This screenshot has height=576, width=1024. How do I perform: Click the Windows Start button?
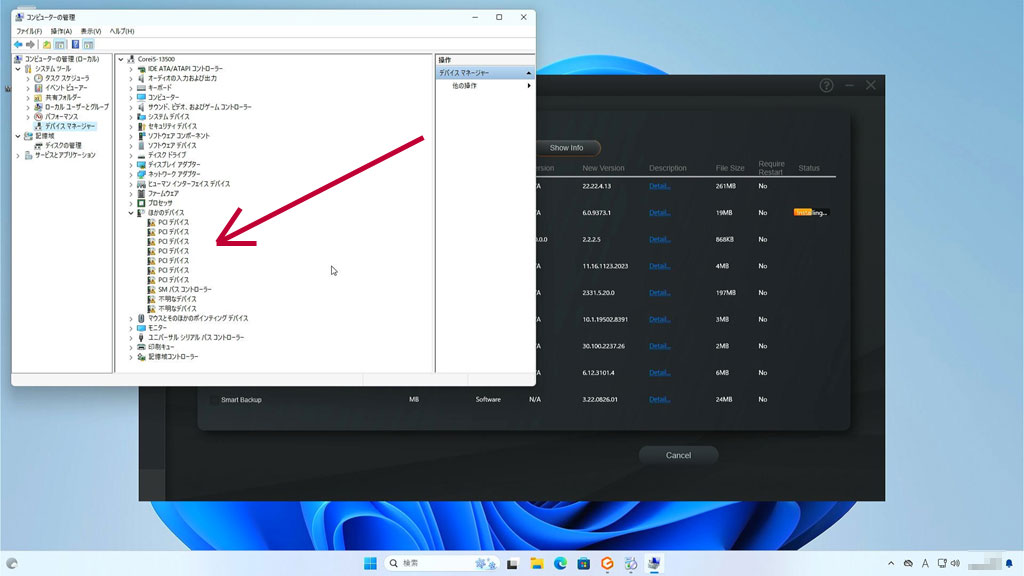coord(370,564)
